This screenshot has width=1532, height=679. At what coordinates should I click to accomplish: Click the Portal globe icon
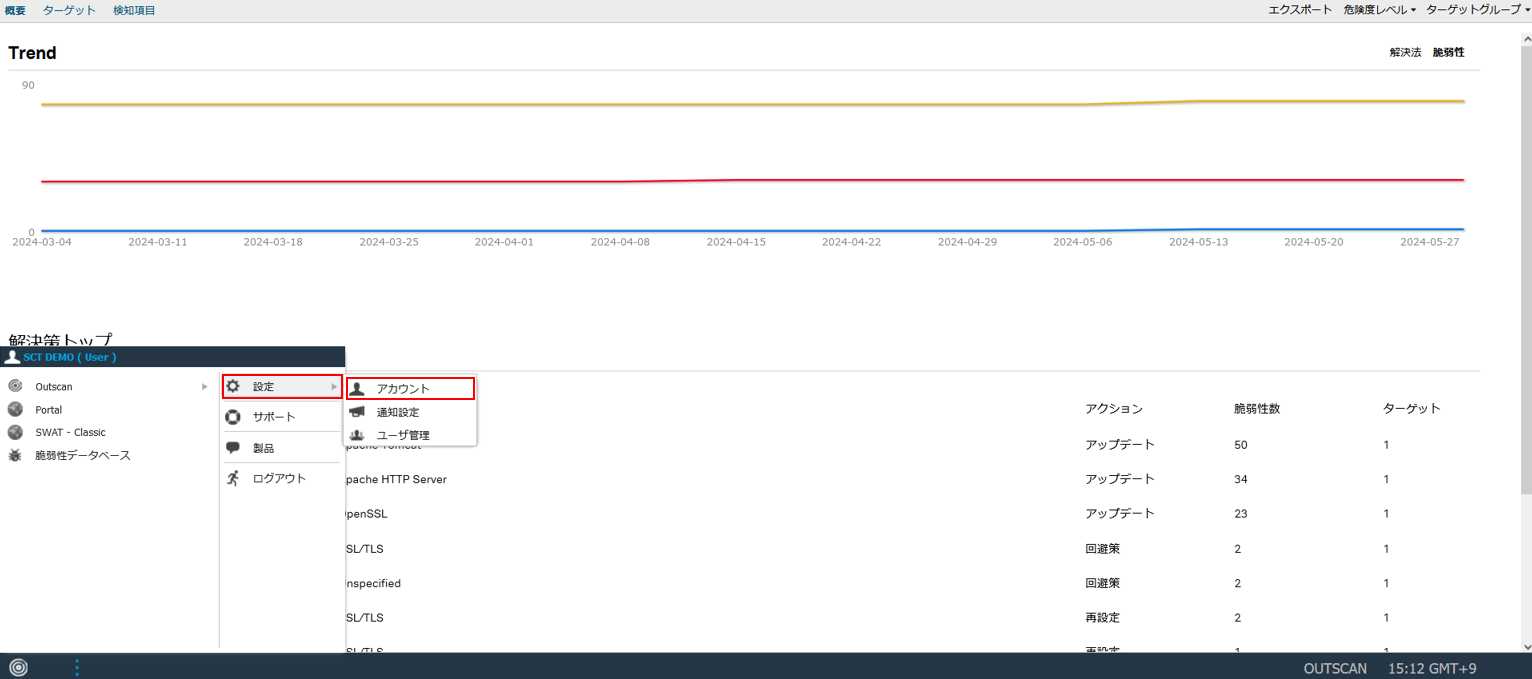[x=15, y=409]
